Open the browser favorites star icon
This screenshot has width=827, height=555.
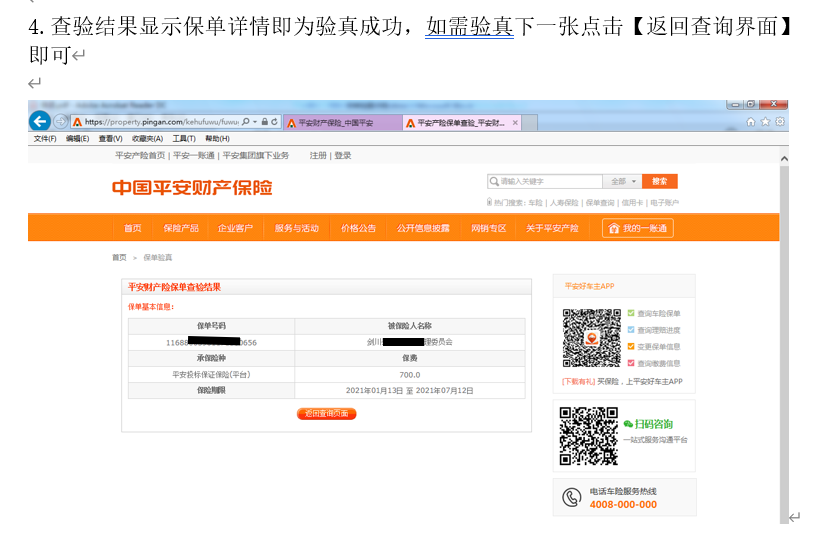(765, 122)
